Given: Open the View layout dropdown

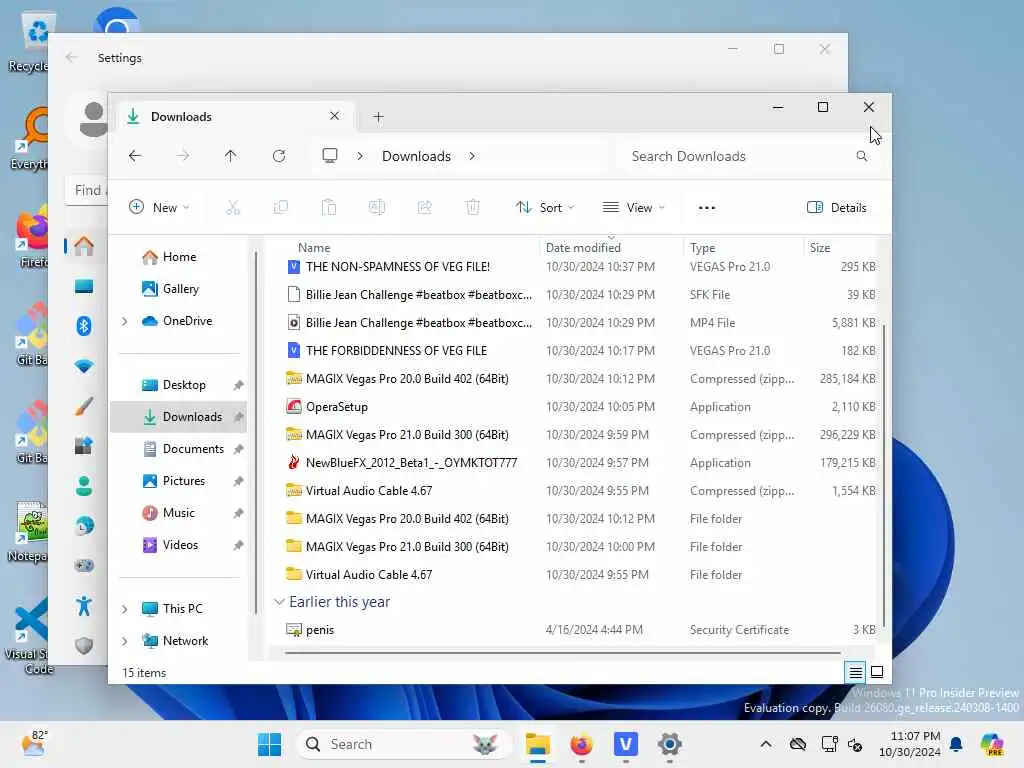Looking at the screenshot, I should [x=633, y=208].
